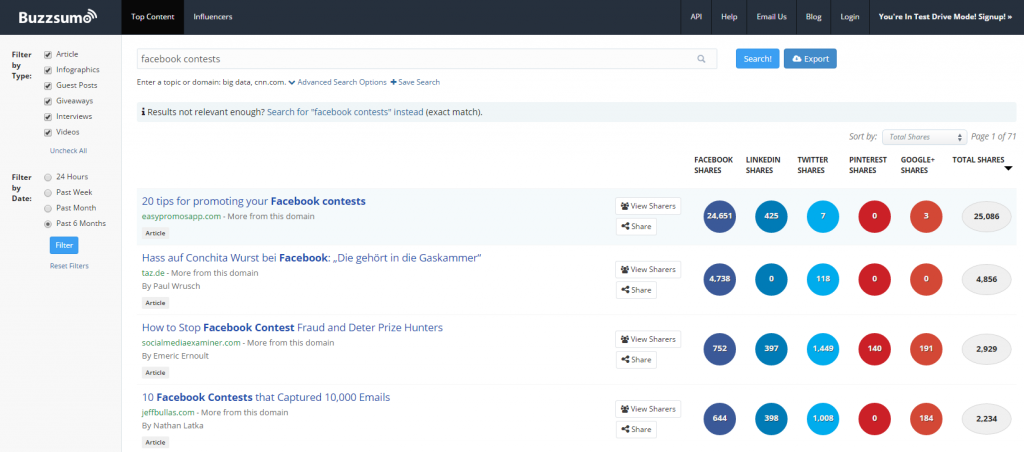Uncheck the Infographics type filter

[x=48, y=70]
